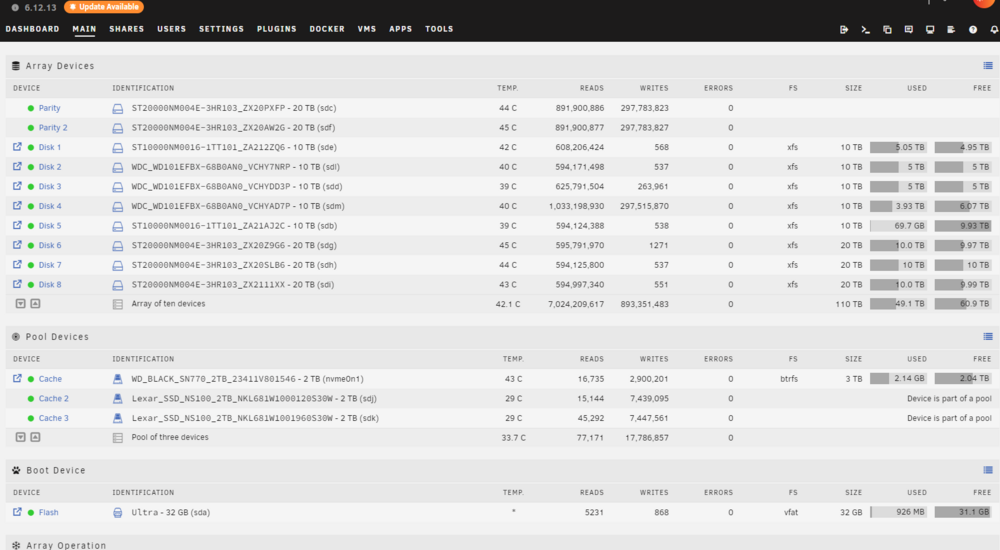The height and width of the screenshot is (550, 1000).
Task: Browse Disk 4 via its open-folder icon
Action: pos(17,205)
